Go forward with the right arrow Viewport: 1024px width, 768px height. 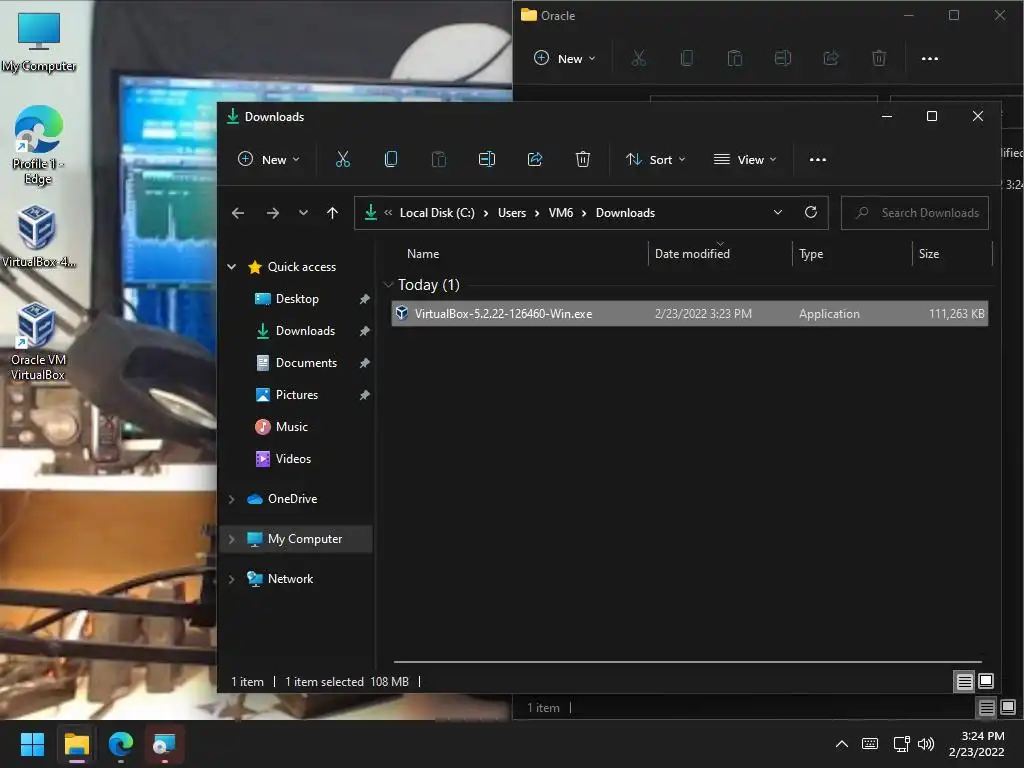[273, 213]
